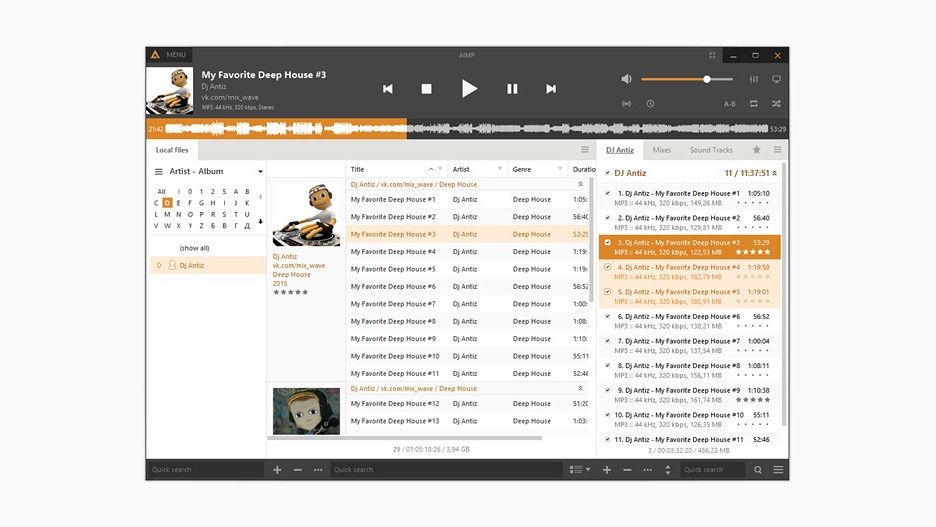Change table view mode dropdown
Screen dimensions: 936x527
(580, 470)
